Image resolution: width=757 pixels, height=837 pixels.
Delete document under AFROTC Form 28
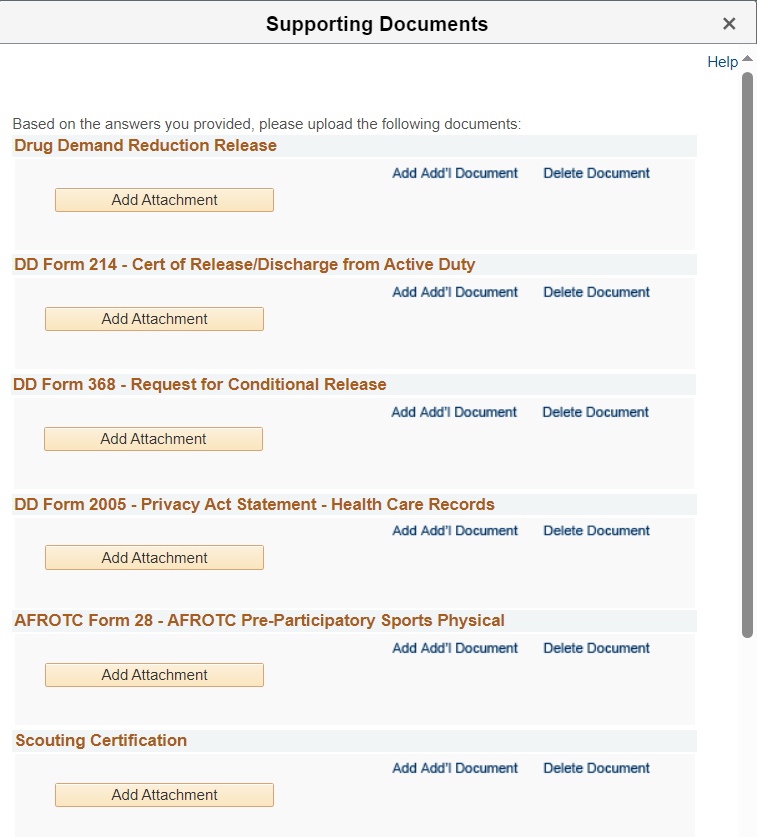[596, 648]
